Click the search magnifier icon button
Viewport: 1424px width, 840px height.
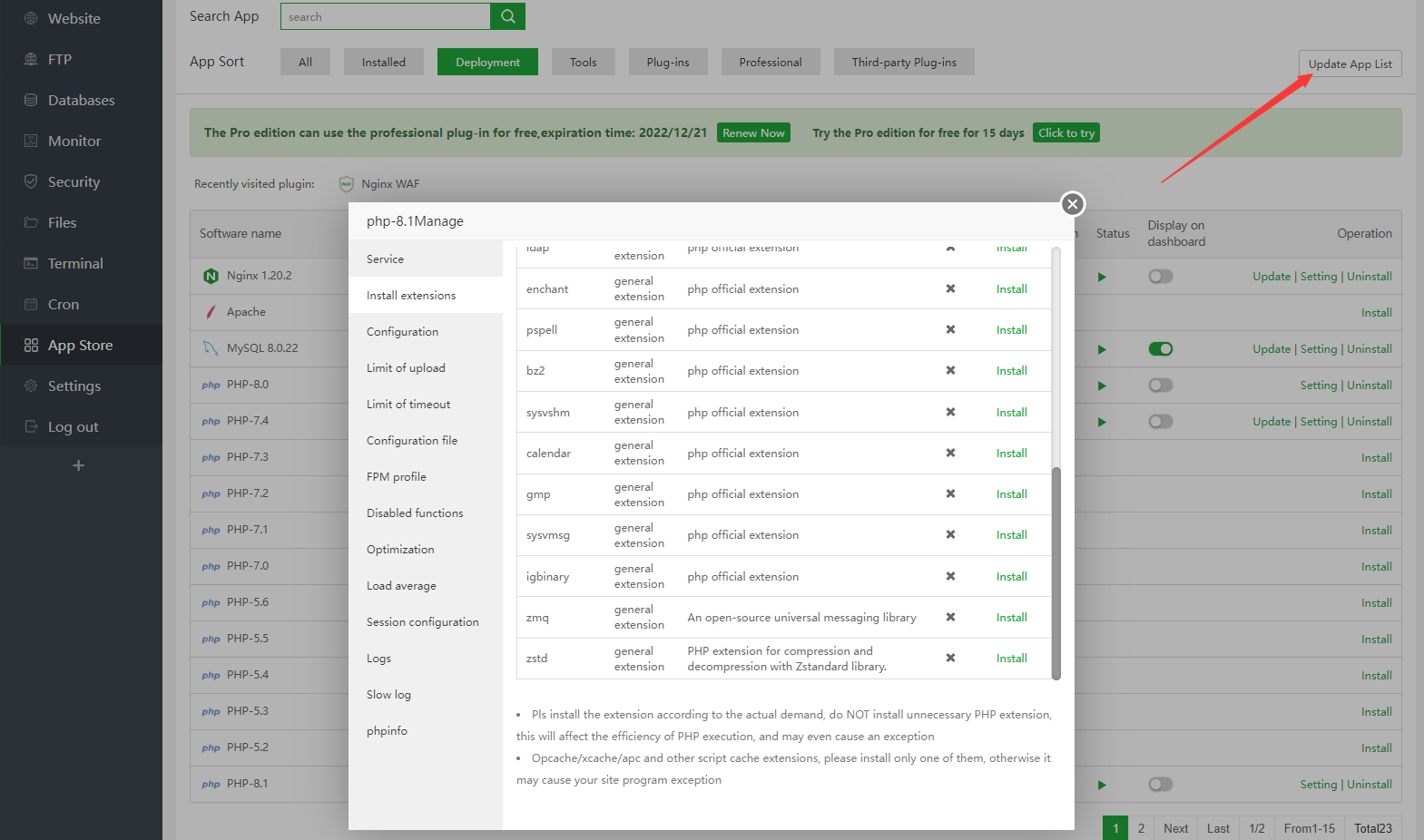(507, 16)
